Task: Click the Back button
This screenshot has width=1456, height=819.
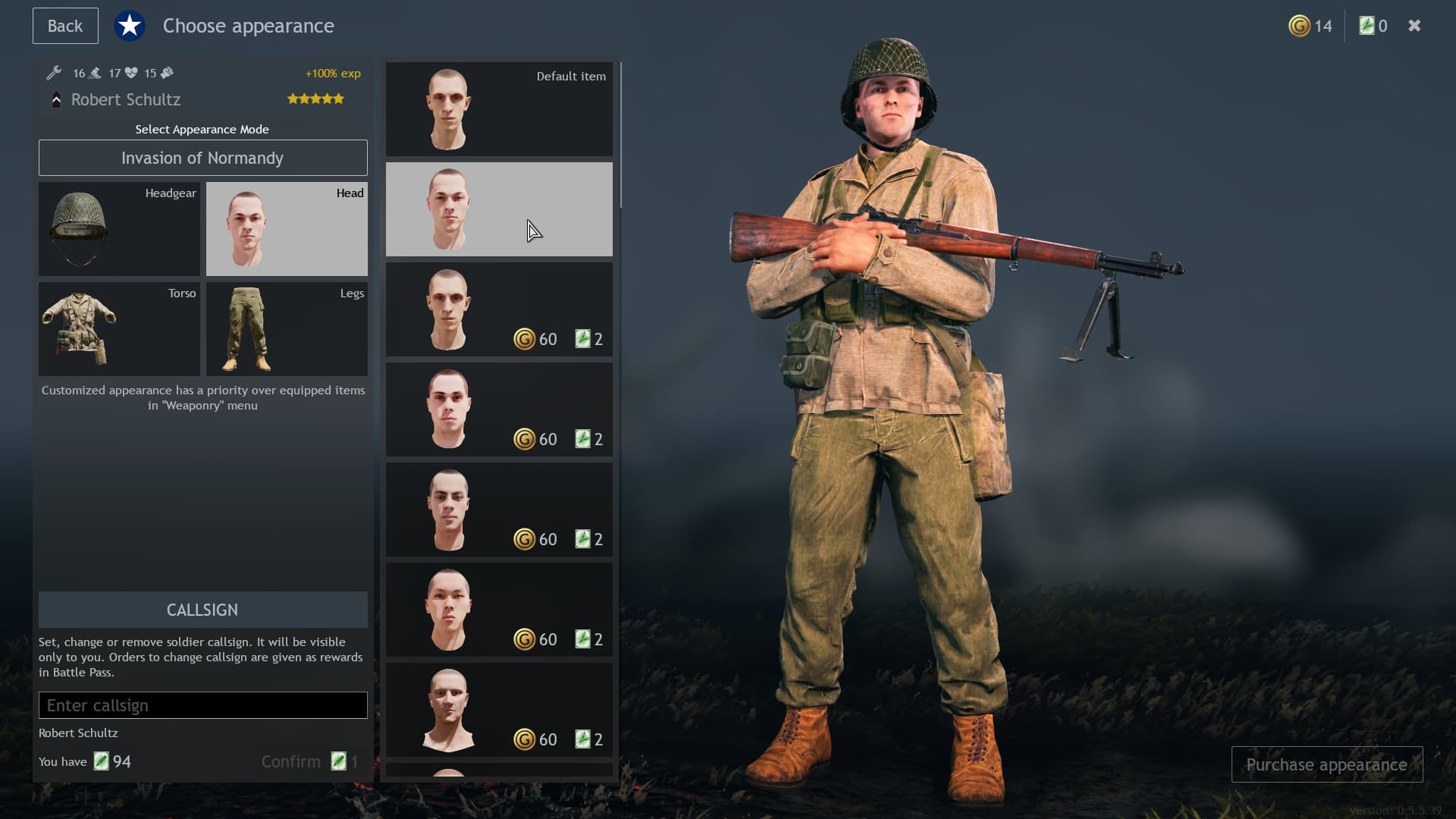Action: [x=65, y=26]
